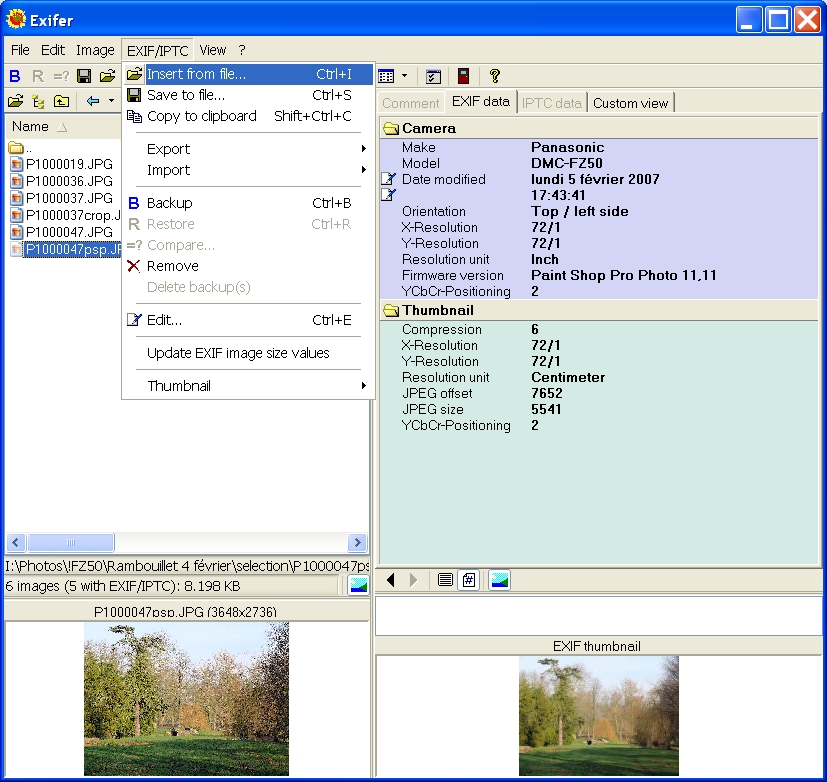The height and width of the screenshot is (782, 827).
Task: Click the blue B Backup toolbar icon
Action: [x=15, y=76]
